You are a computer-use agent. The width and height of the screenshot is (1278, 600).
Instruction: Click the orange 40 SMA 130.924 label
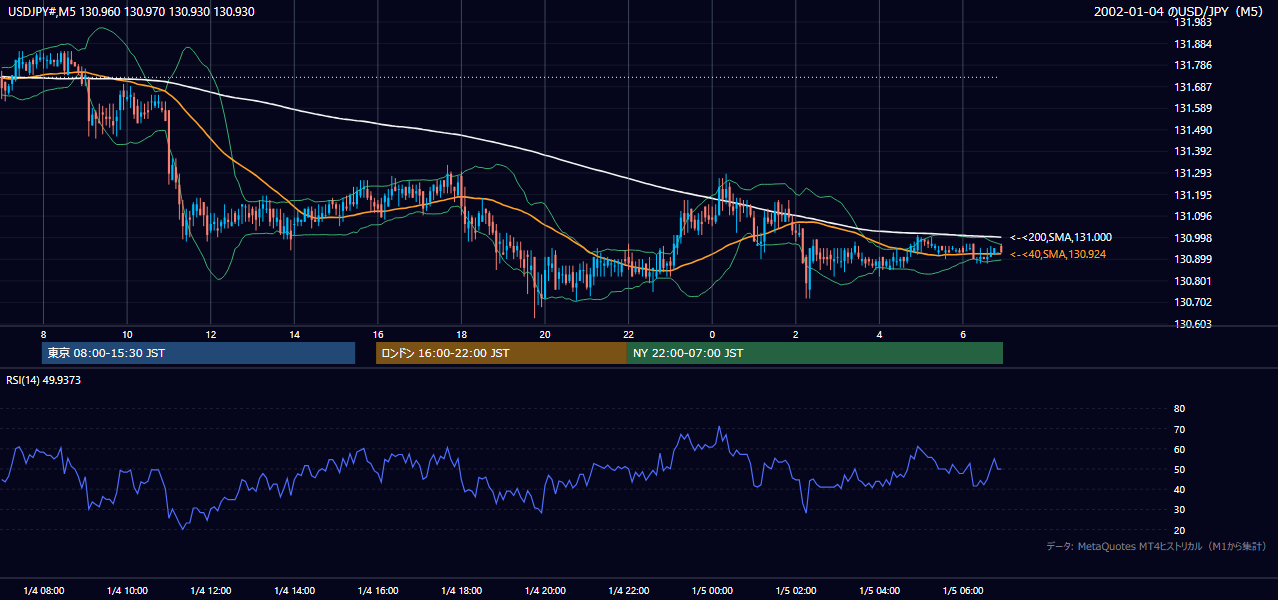click(1059, 255)
